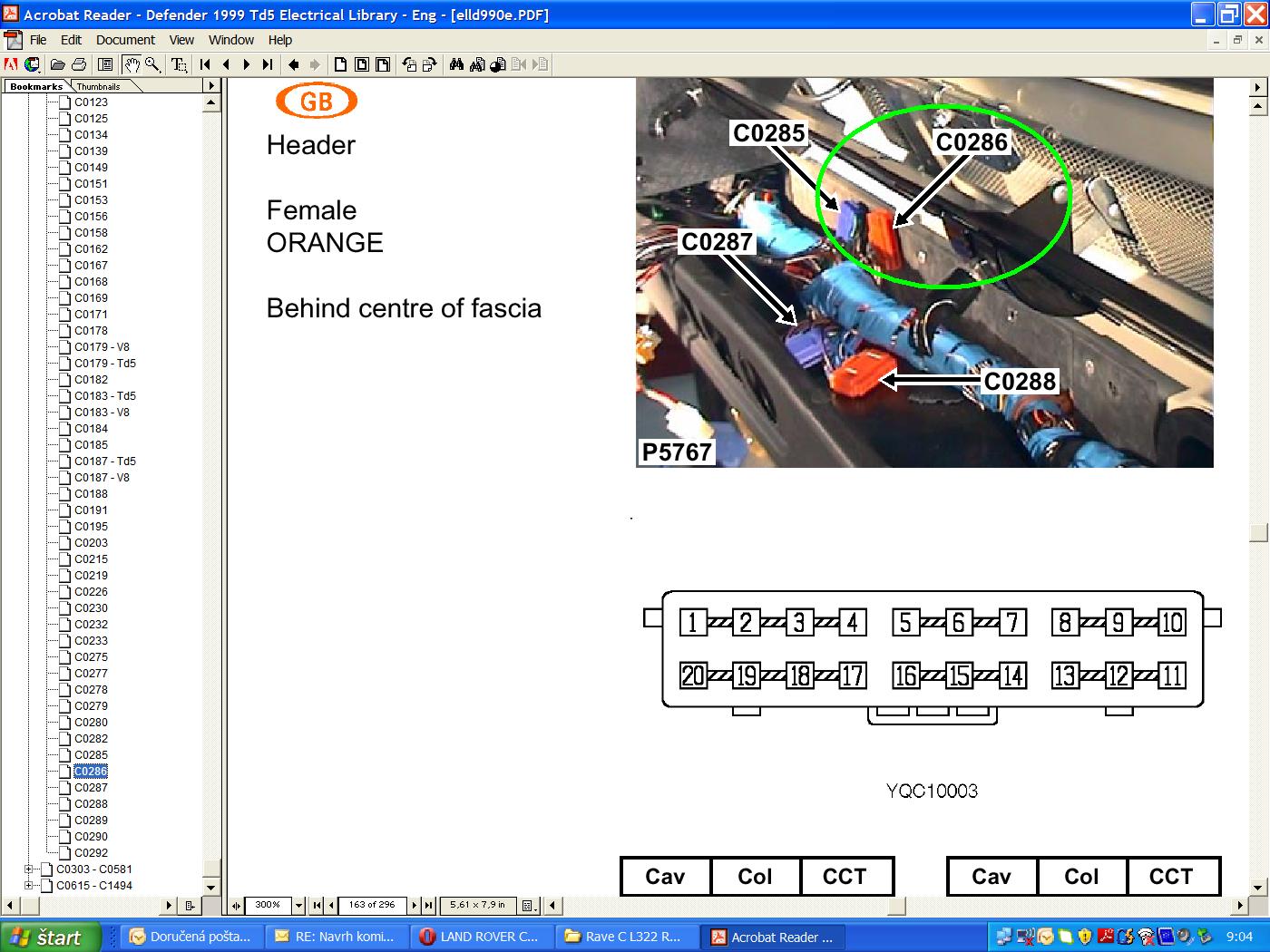
Task: Select the Text Select tool
Action: [179, 64]
